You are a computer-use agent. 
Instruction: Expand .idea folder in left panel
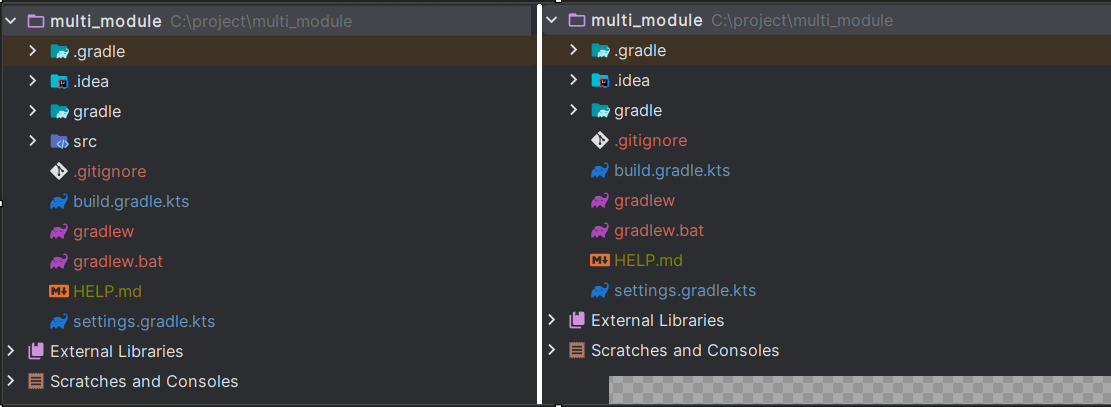click(x=32, y=81)
